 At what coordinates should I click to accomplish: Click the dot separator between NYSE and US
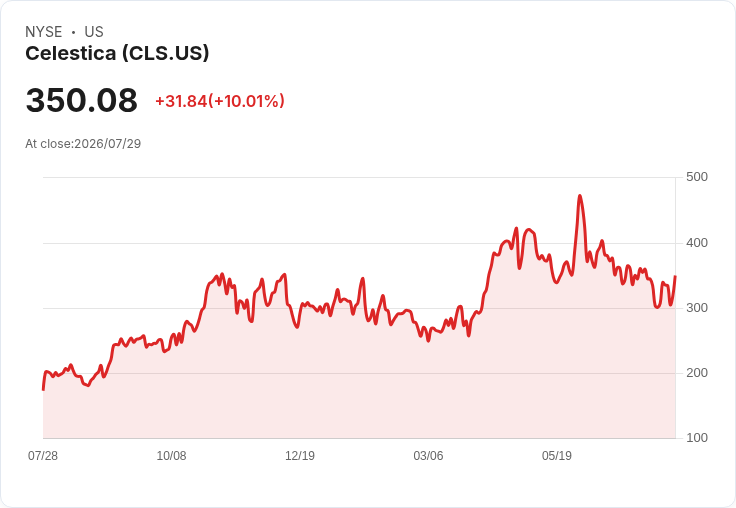[x=73, y=32]
